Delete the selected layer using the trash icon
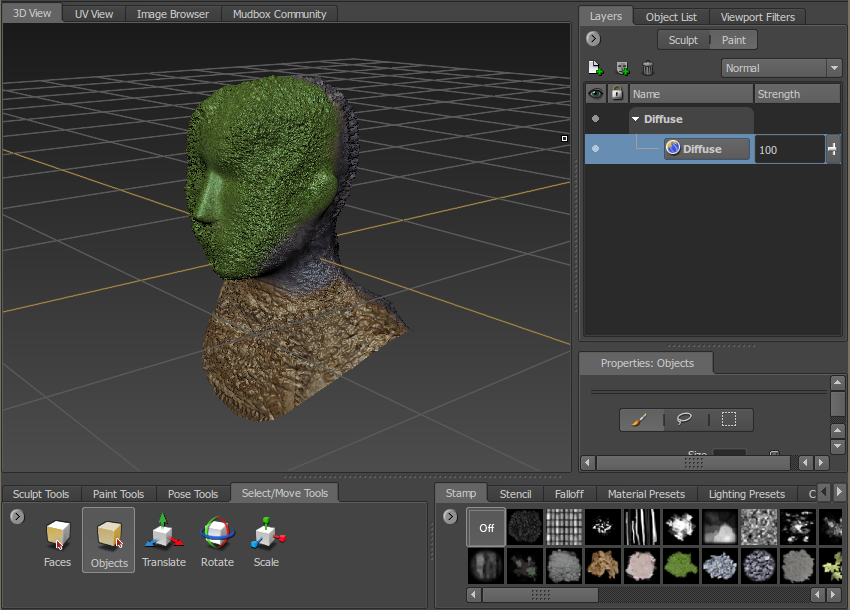This screenshot has width=850, height=610. coord(647,68)
